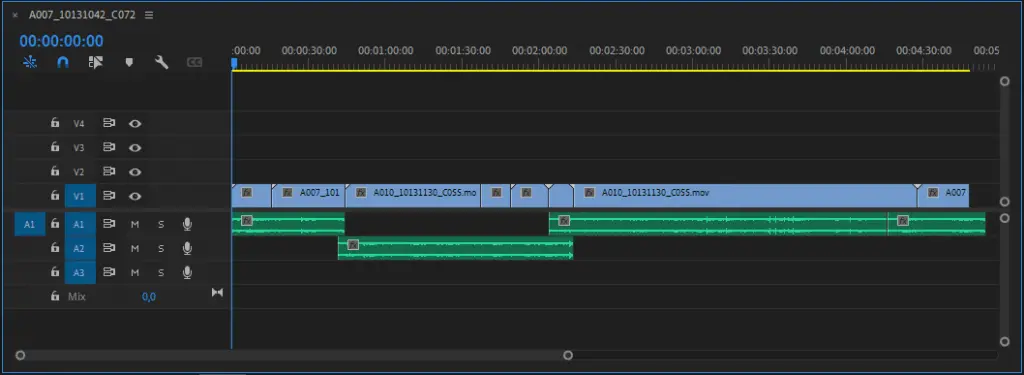1024x375 pixels.
Task: Open the sequence panel menu next to A007_10131042_C072
Action: (149, 14)
